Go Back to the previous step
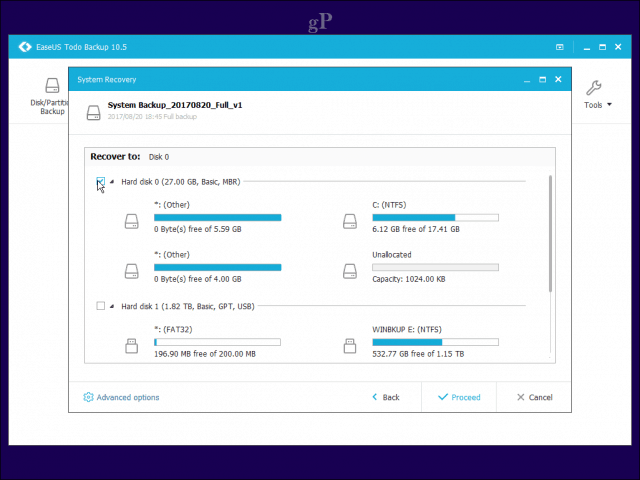 (x=386, y=397)
